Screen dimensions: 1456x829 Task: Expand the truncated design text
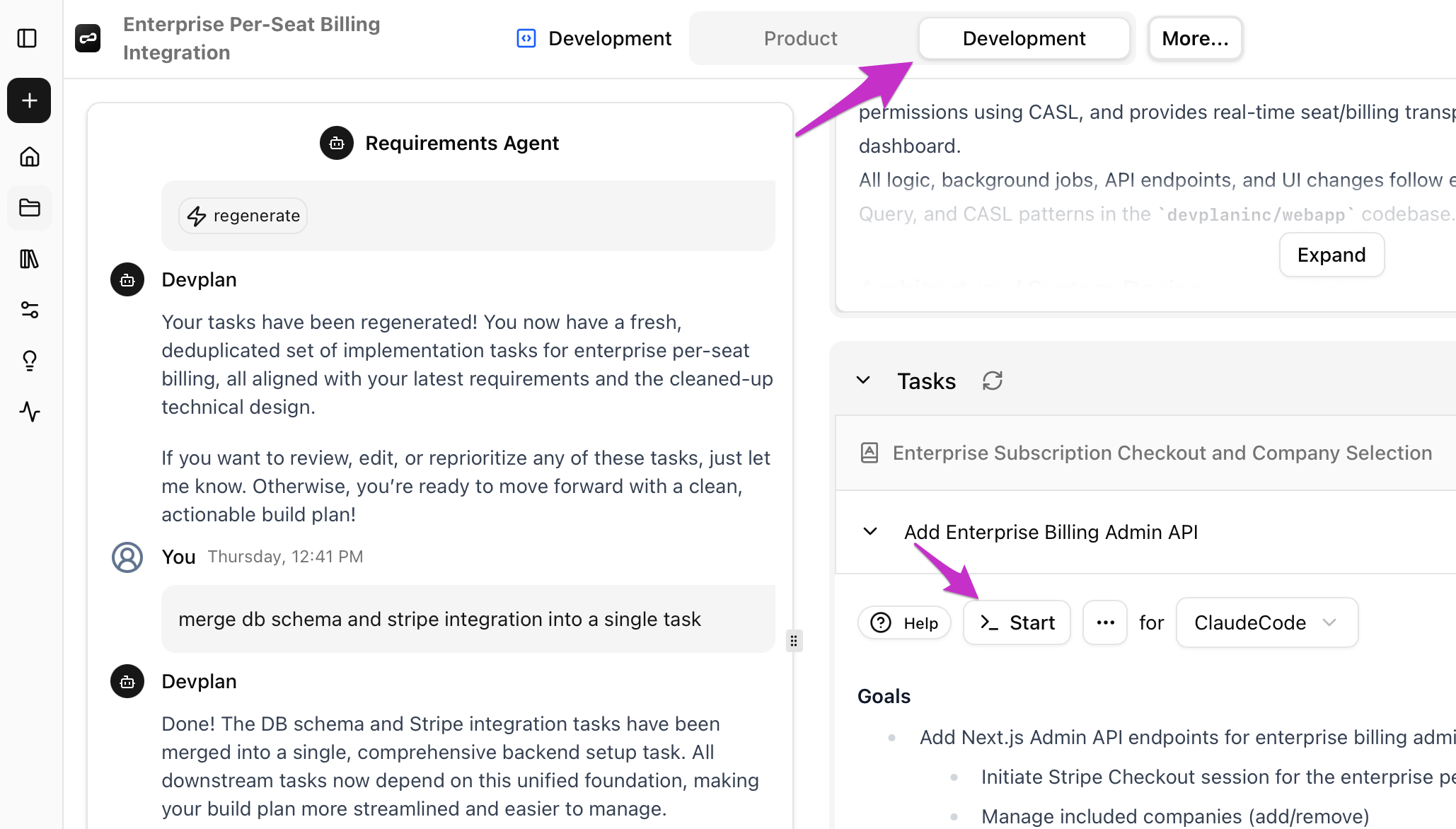[1331, 255]
